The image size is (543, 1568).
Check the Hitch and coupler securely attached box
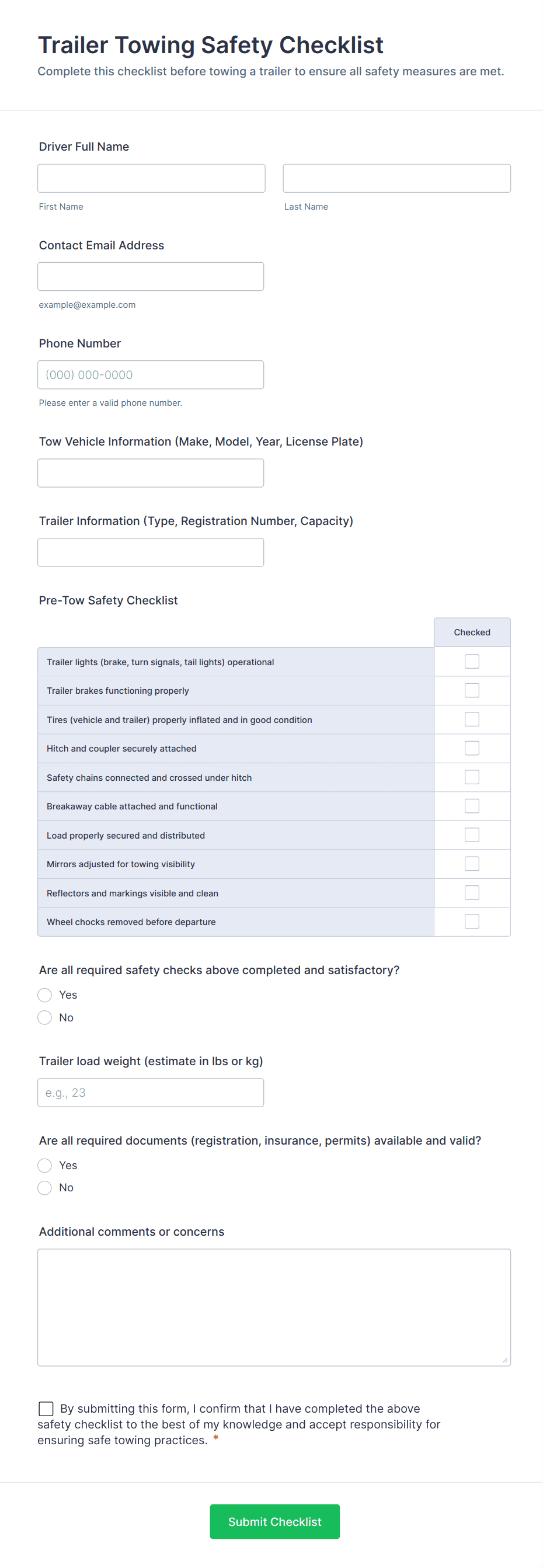pyautogui.click(x=472, y=748)
